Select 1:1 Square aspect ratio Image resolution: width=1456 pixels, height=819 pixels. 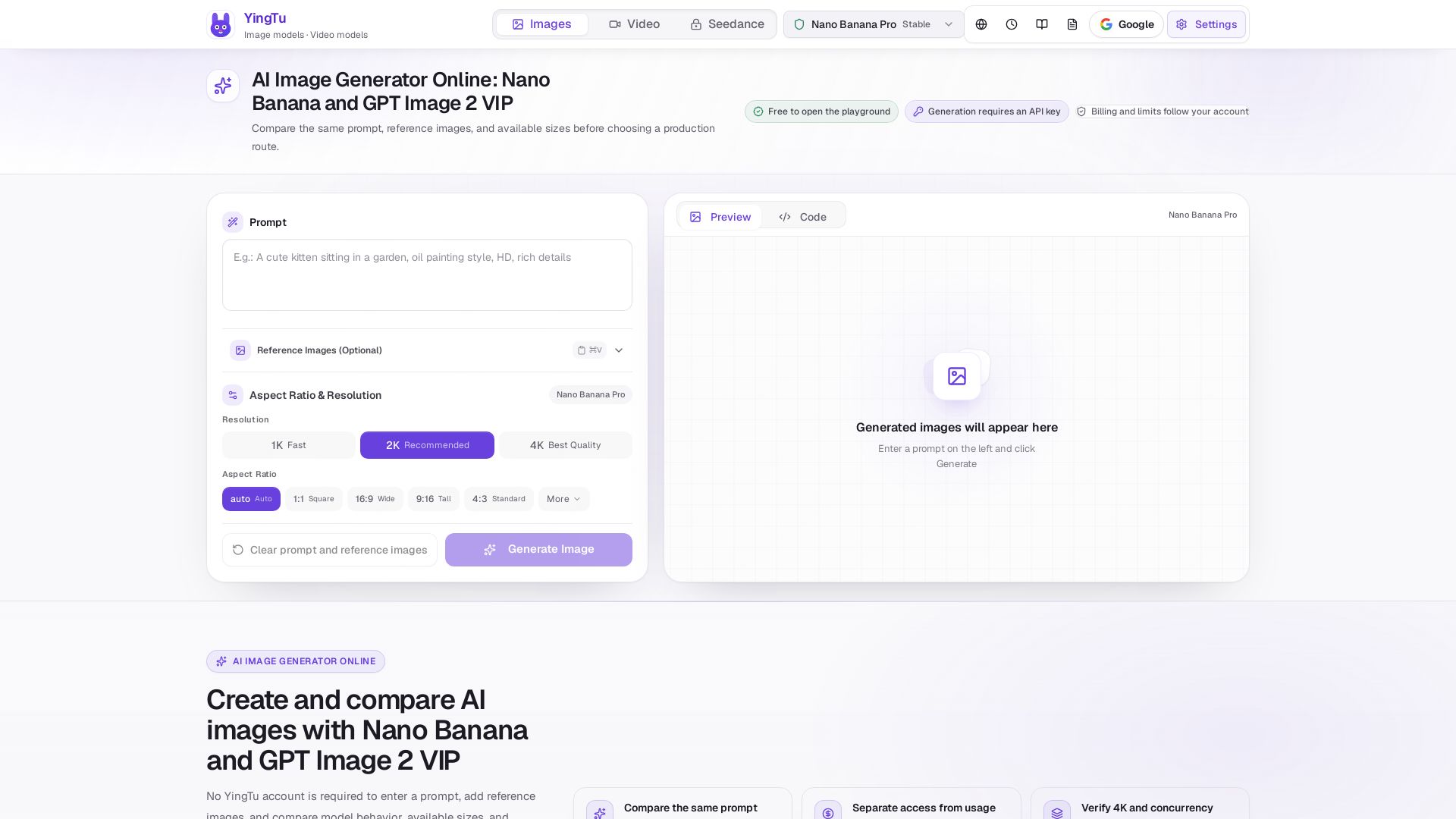(313, 499)
